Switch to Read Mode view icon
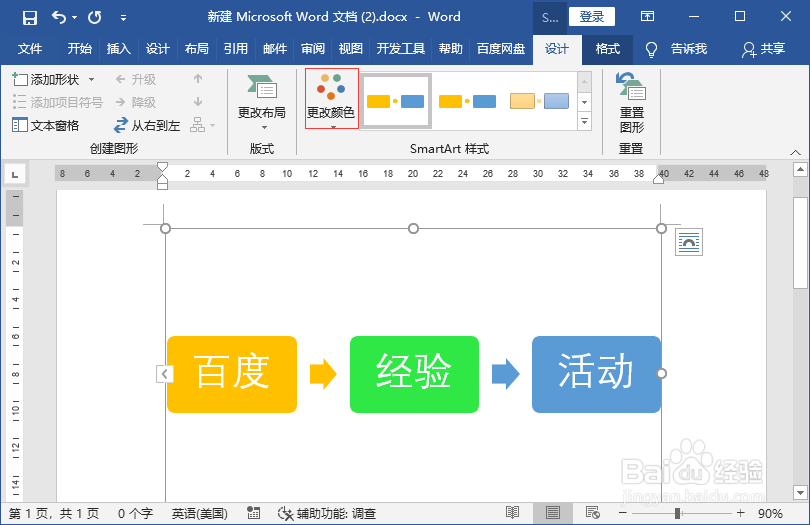 tap(512, 513)
